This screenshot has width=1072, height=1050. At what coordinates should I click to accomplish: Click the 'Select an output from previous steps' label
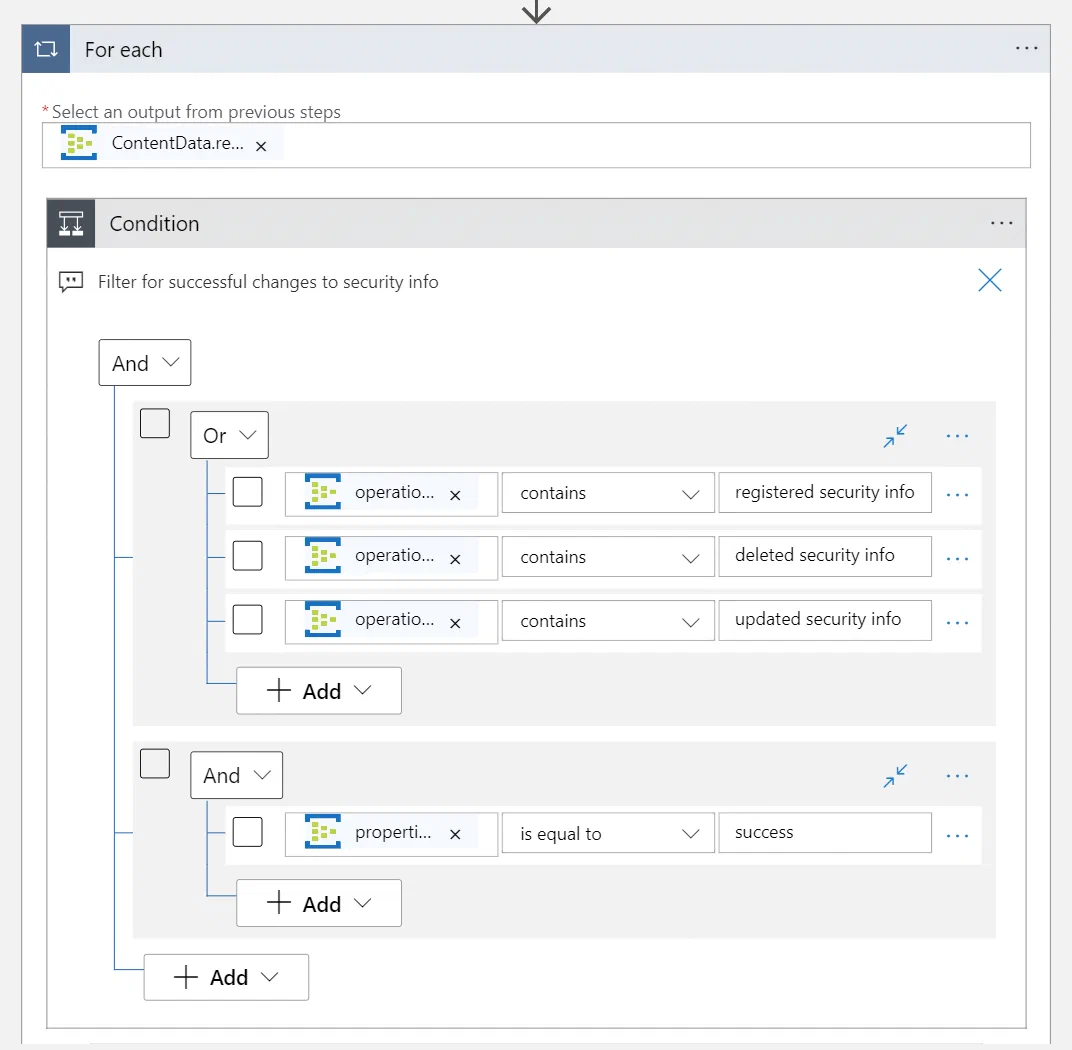196,111
